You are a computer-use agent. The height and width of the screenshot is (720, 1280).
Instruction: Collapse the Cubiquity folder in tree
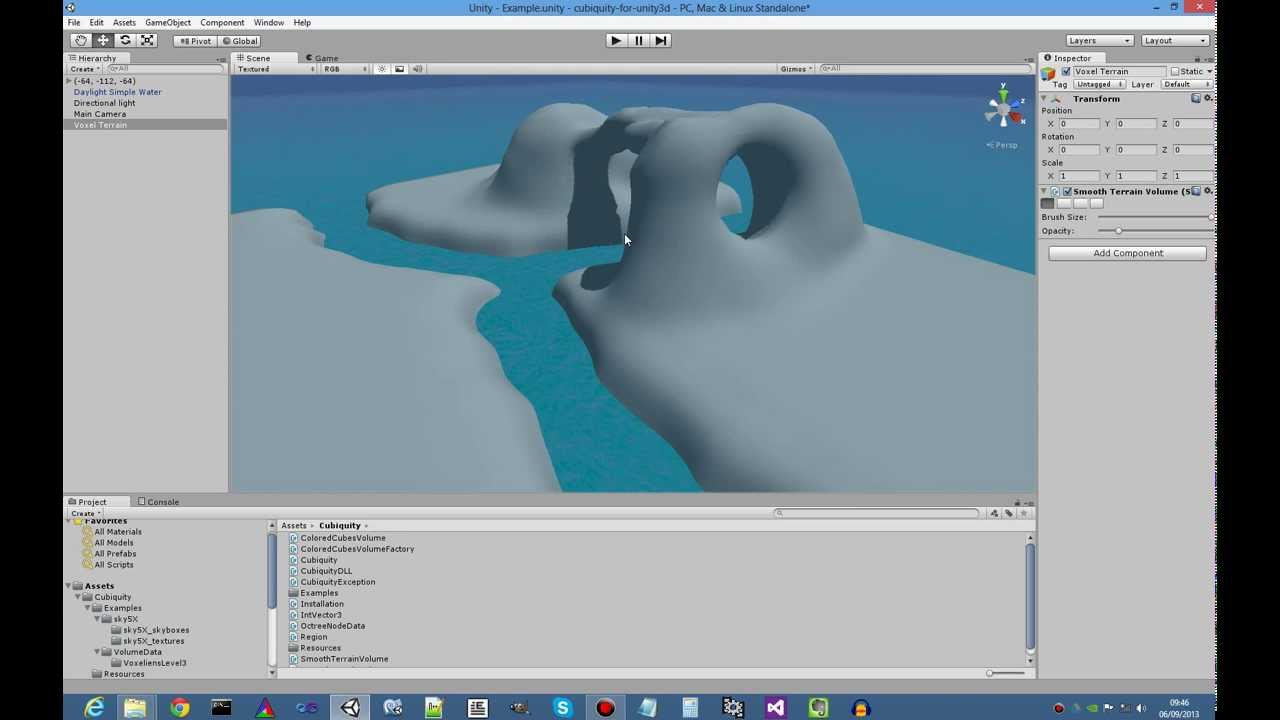78,597
